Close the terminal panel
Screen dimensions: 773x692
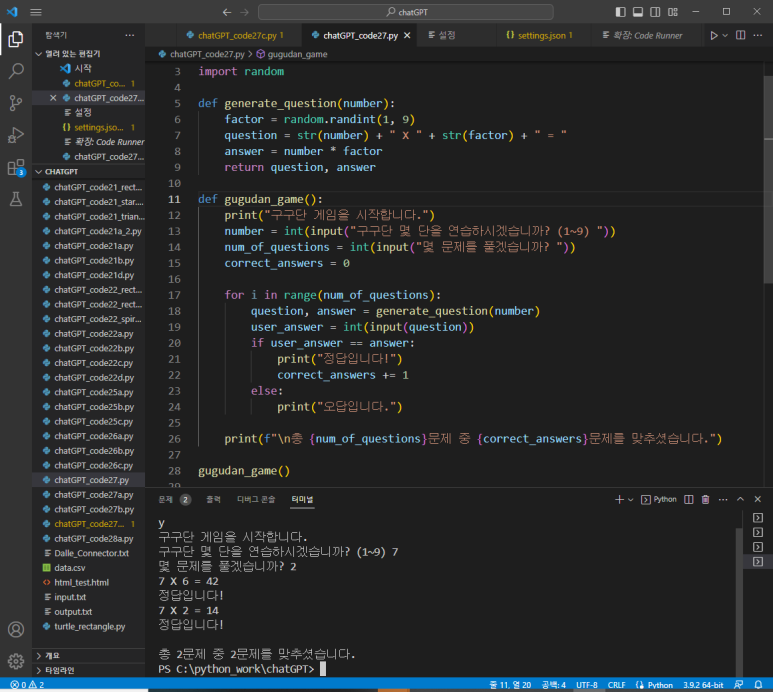click(x=758, y=500)
